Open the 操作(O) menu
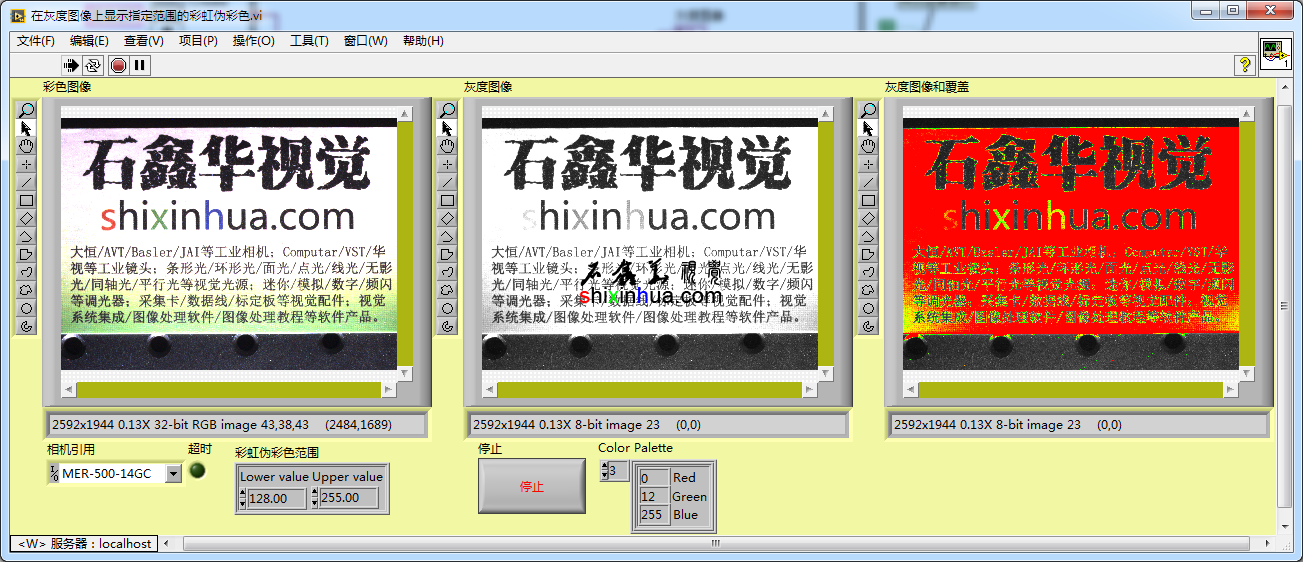 [x=253, y=41]
